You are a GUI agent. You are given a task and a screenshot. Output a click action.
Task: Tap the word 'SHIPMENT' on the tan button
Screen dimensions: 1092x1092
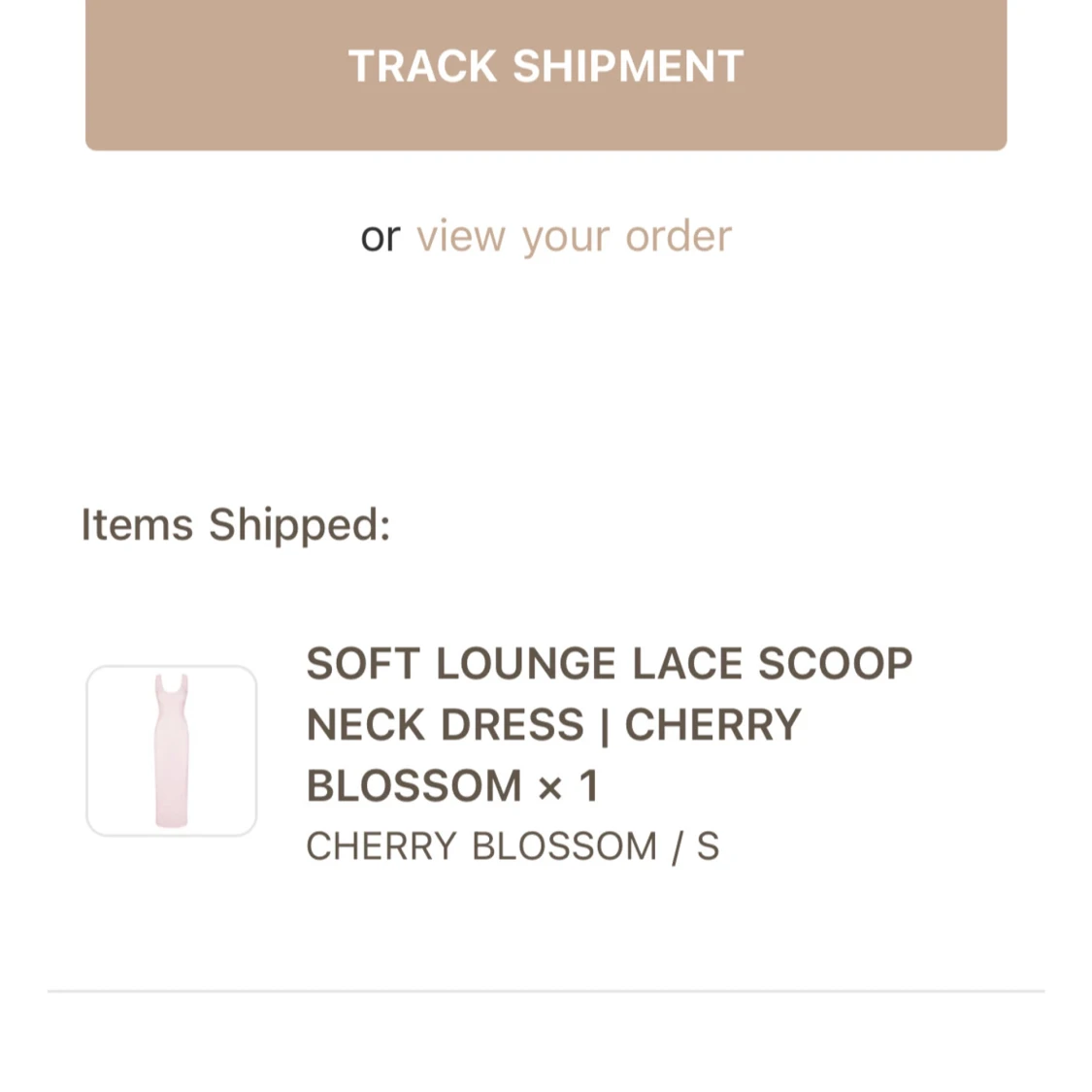pyautogui.click(x=628, y=66)
